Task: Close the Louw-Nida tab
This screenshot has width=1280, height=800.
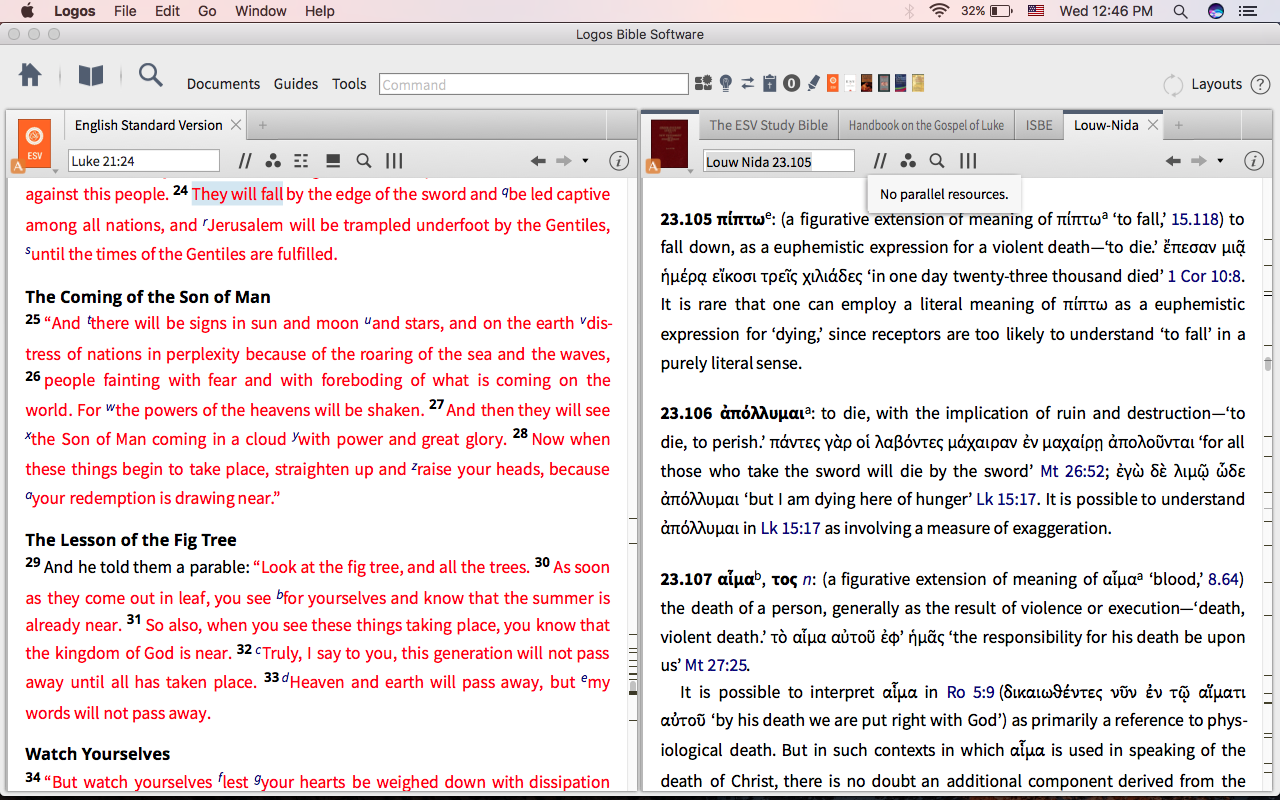Action: pyautogui.click(x=1152, y=125)
